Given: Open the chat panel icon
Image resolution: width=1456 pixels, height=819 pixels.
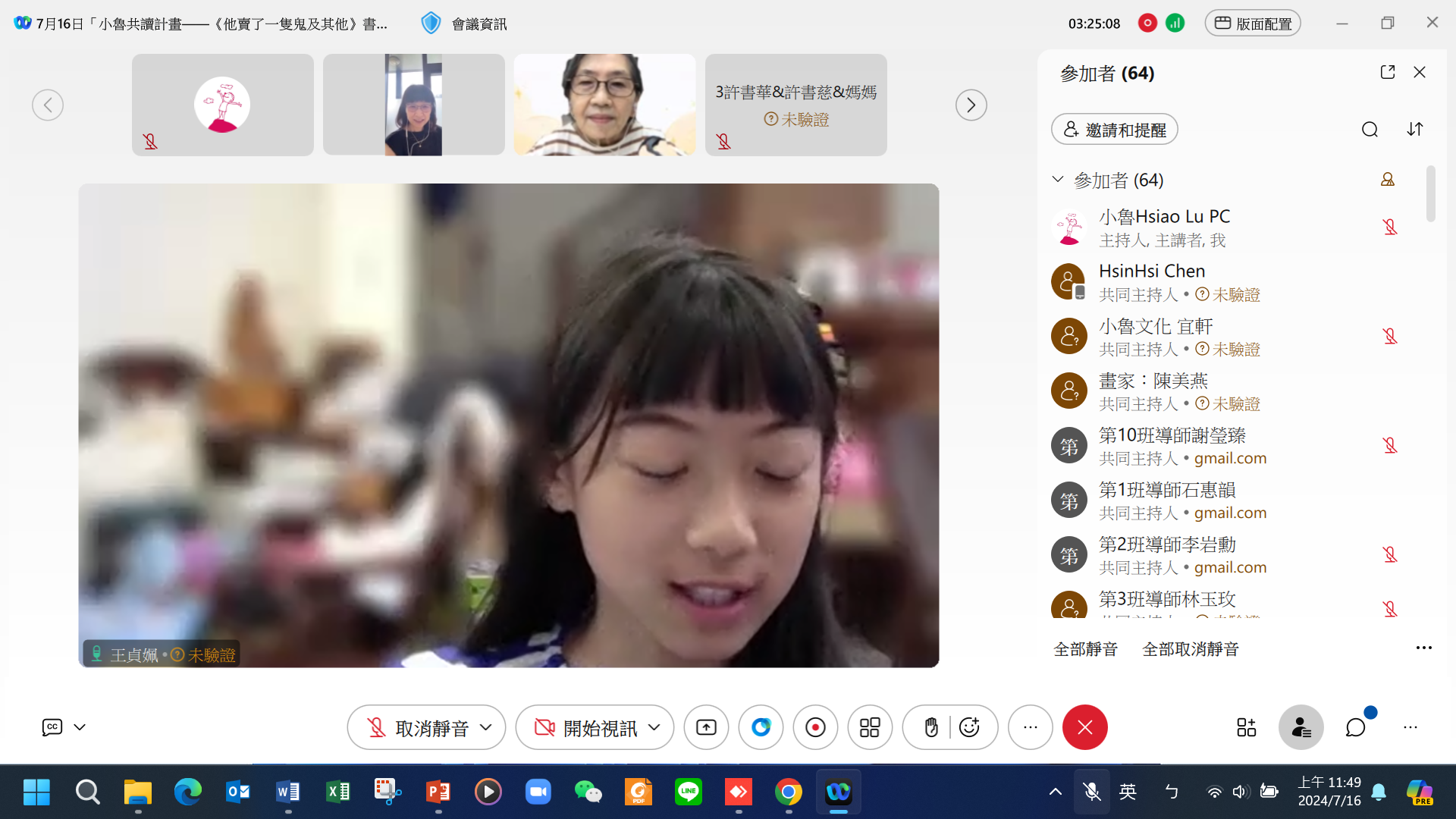Looking at the screenshot, I should 1356,728.
